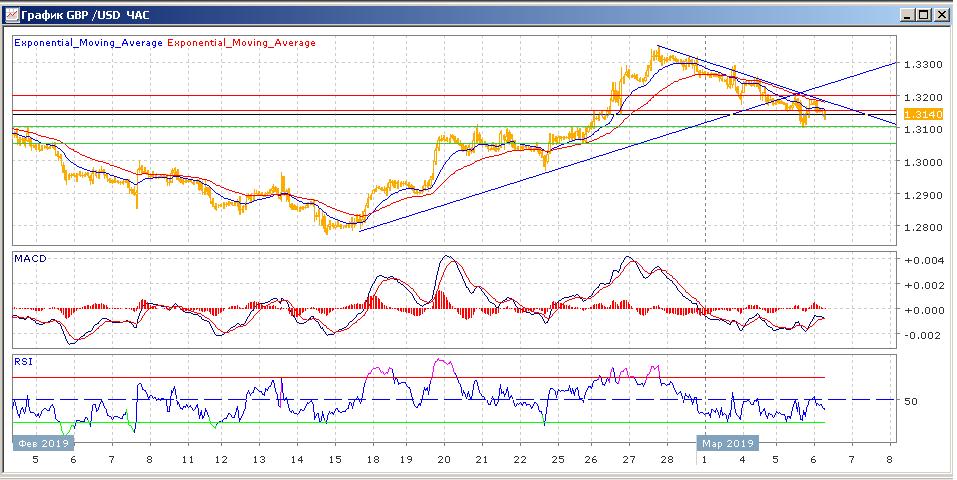Screen dimensions: 957x480
Task: Maximize the GBP/USD chart window
Action: [923, 15]
